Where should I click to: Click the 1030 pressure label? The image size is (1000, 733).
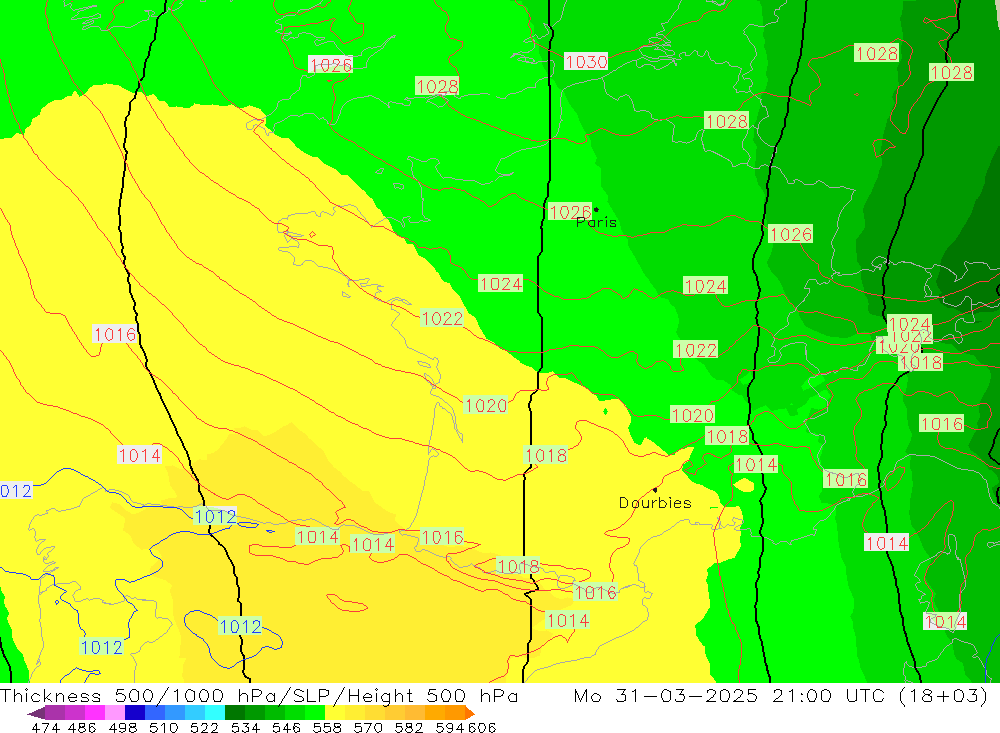tap(586, 61)
